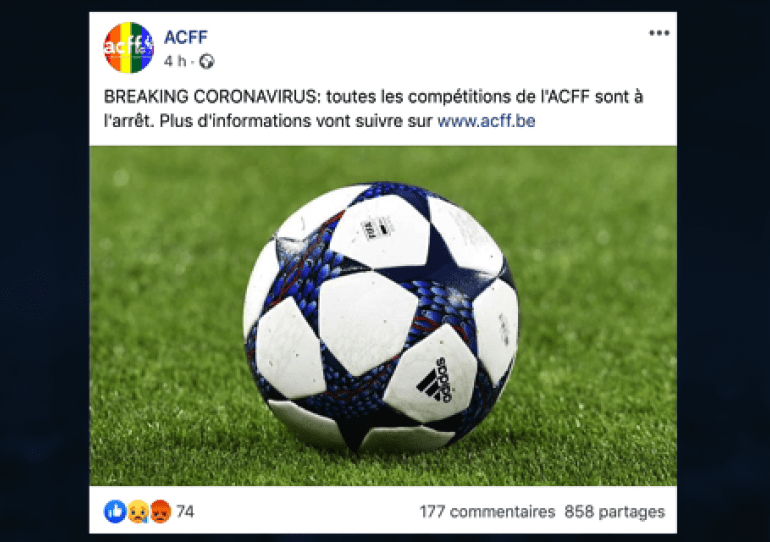Viewport: 770px width, 542px height.
Task: Open the 74 reactions count list
Action: [x=185, y=512]
